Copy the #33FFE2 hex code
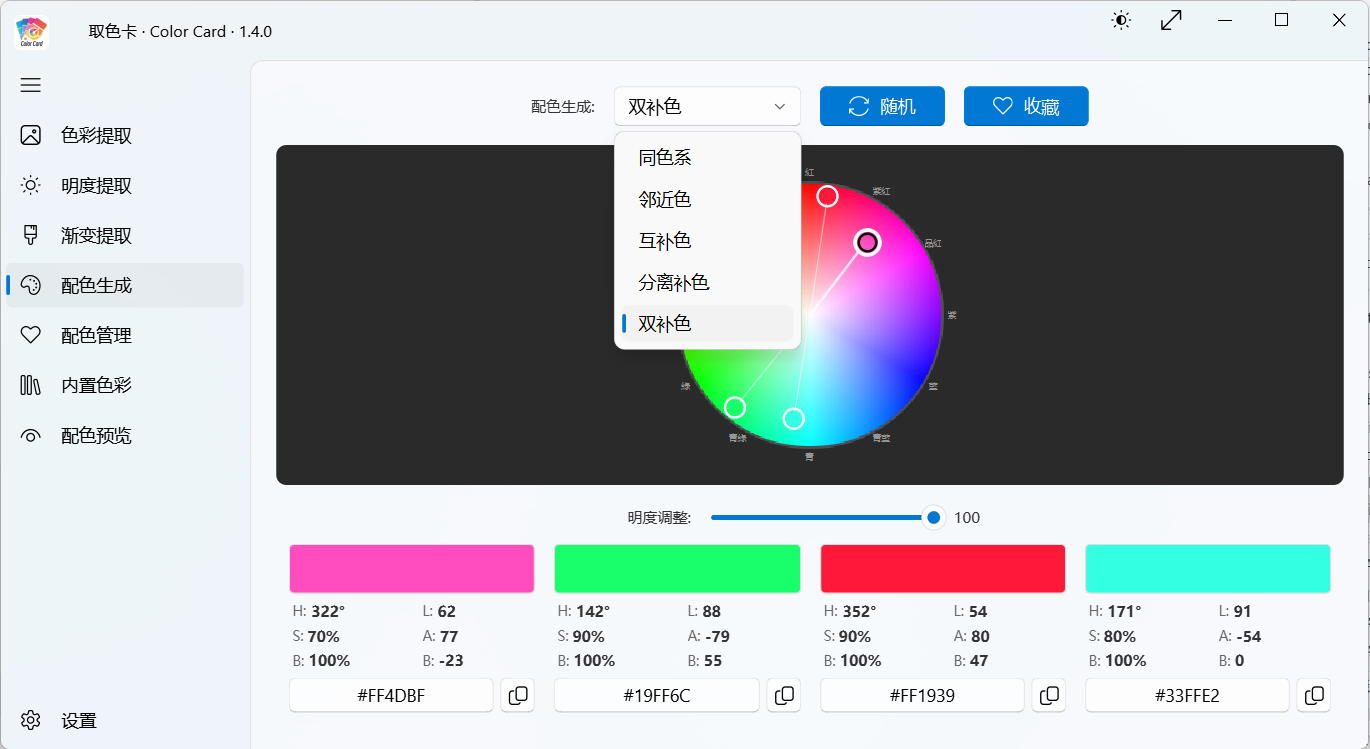 [x=1314, y=695]
